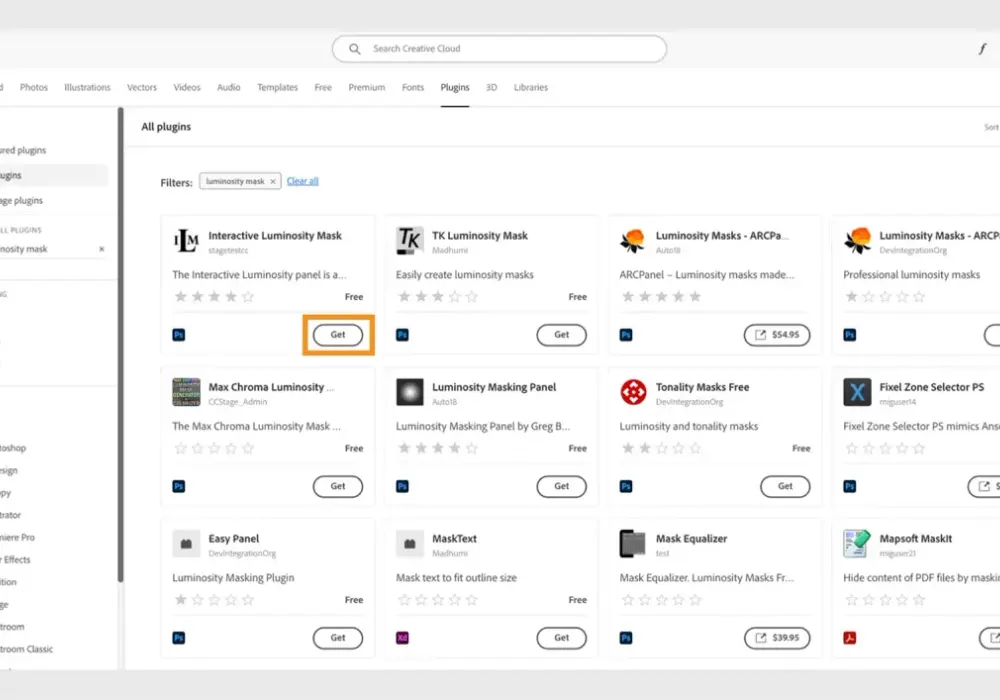Select the Plugins tab
The height and width of the screenshot is (700, 1000).
(455, 87)
